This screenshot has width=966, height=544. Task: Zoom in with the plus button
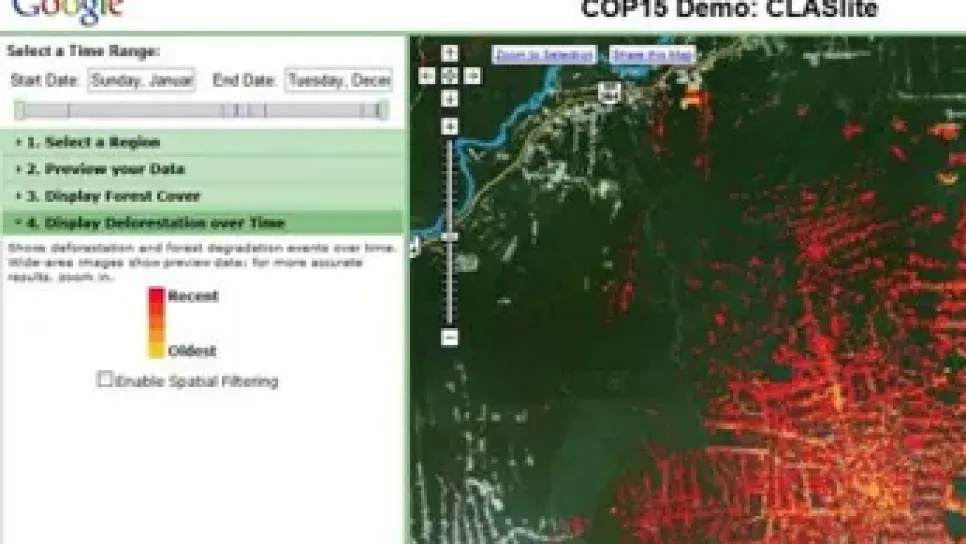[x=450, y=126]
